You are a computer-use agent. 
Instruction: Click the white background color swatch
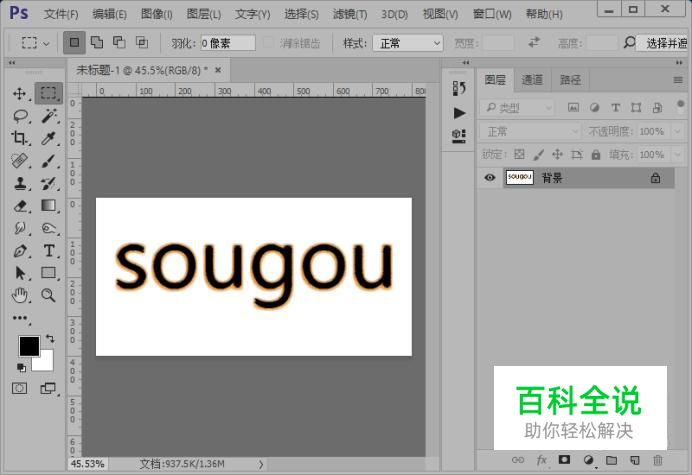point(46,363)
